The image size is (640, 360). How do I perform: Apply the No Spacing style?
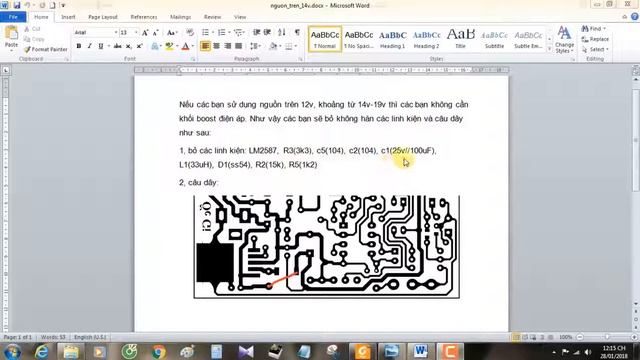pos(359,39)
